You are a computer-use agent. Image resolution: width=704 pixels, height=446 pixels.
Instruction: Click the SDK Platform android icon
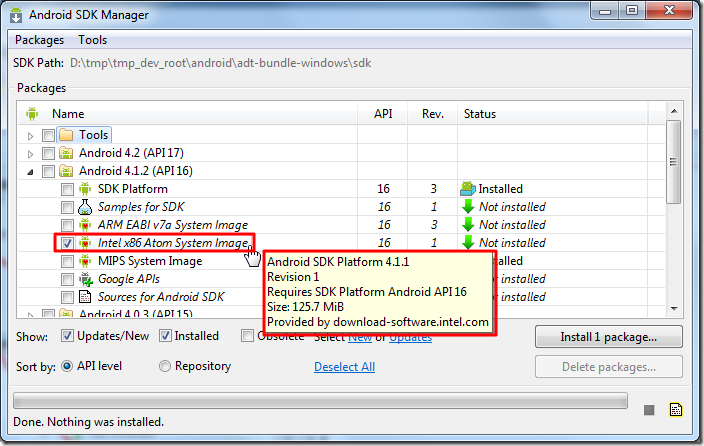pos(85,189)
